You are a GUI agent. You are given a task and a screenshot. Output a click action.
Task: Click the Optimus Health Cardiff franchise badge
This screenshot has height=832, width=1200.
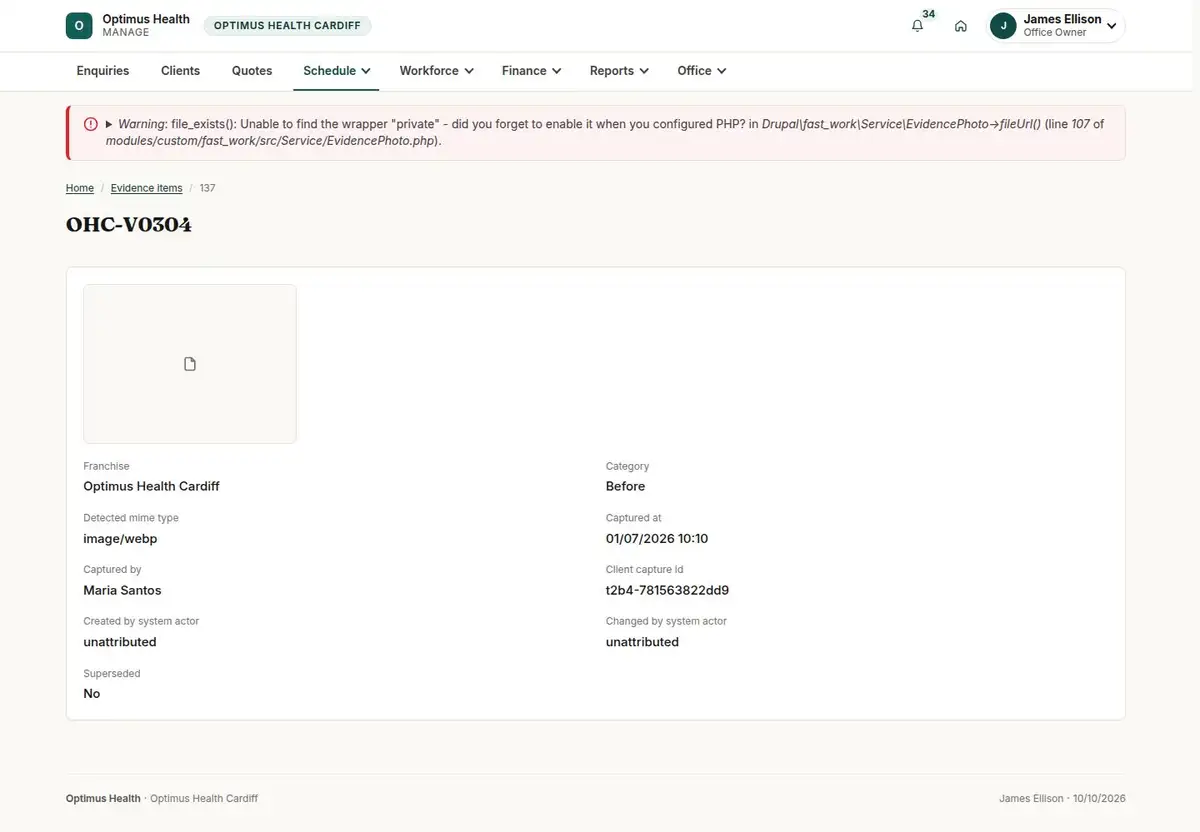click(287, 26)
